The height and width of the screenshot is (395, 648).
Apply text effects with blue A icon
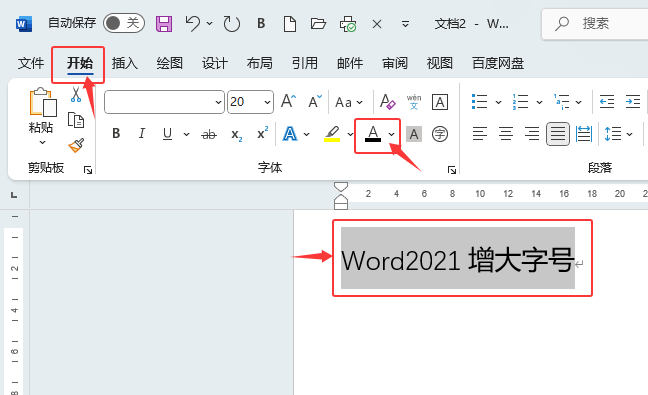pos(290,134)
